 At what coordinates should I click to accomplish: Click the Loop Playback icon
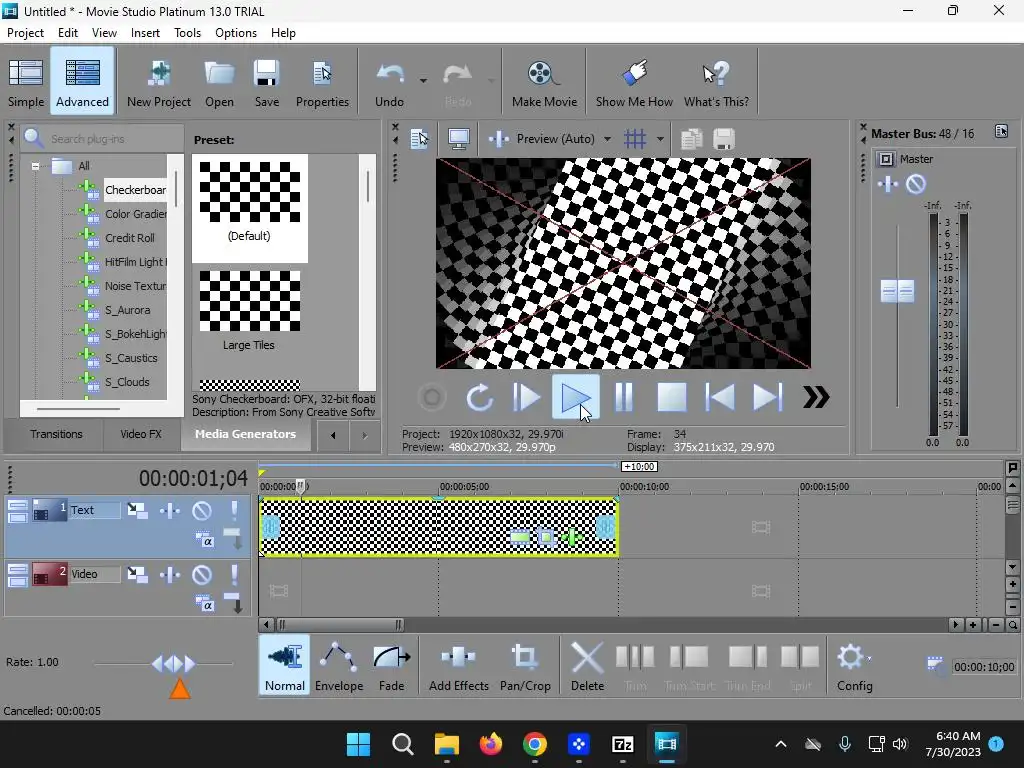pyautogui.click(x=480, y=398)
